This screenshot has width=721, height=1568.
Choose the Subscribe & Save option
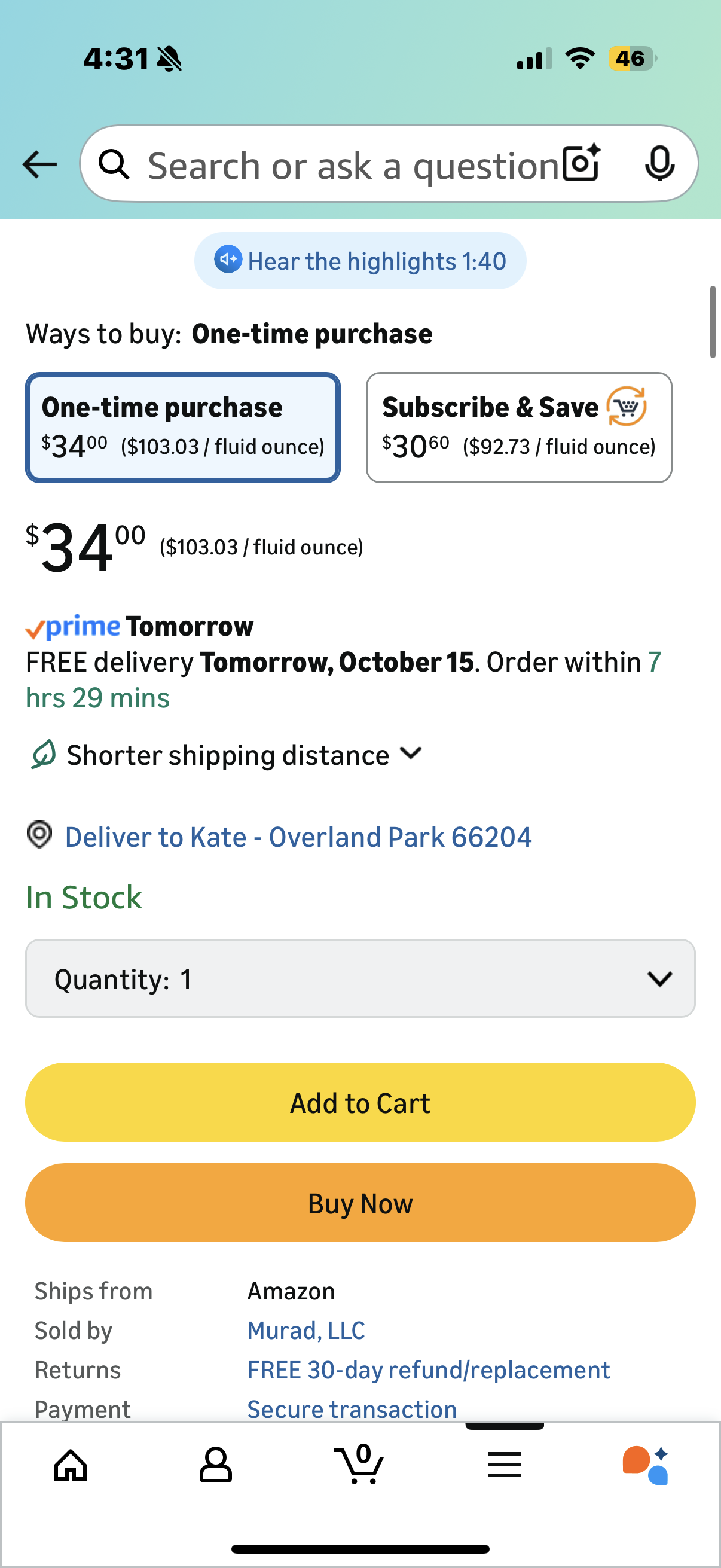pyautogui.click(x=518, y=428)
